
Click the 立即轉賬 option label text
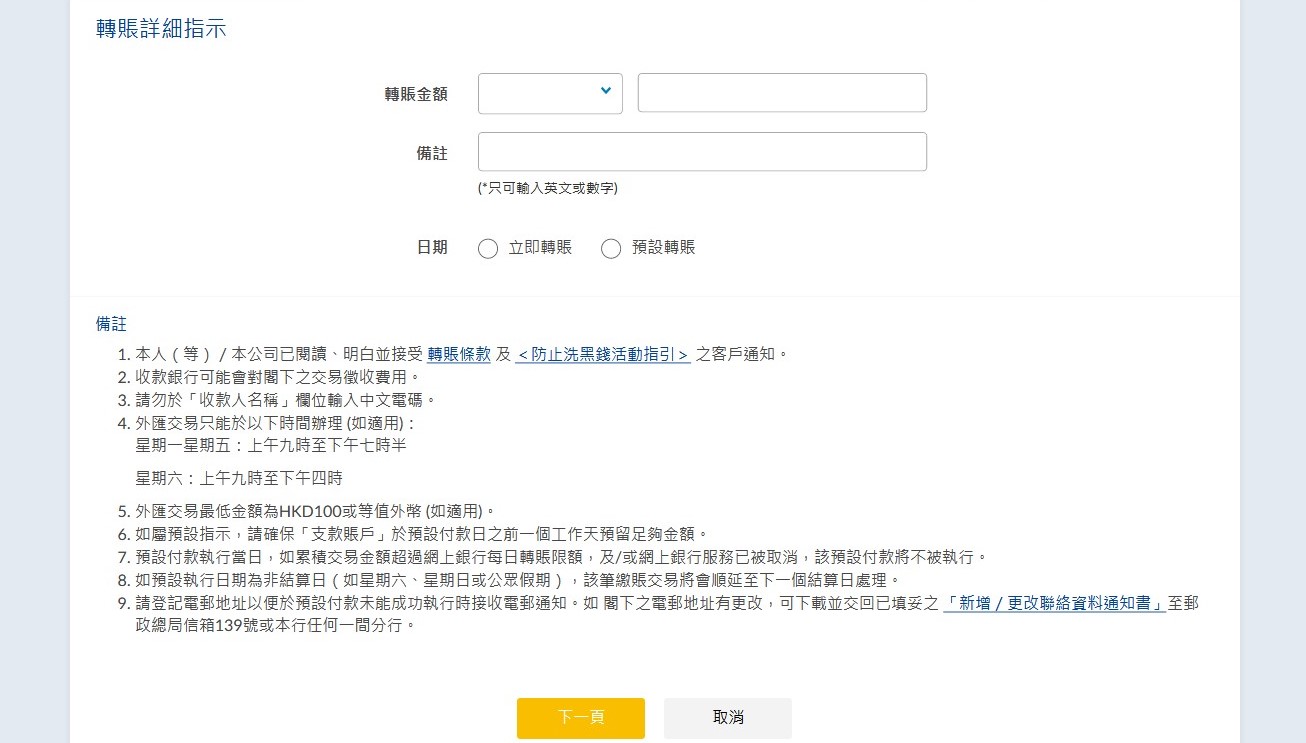click(540, 248)
